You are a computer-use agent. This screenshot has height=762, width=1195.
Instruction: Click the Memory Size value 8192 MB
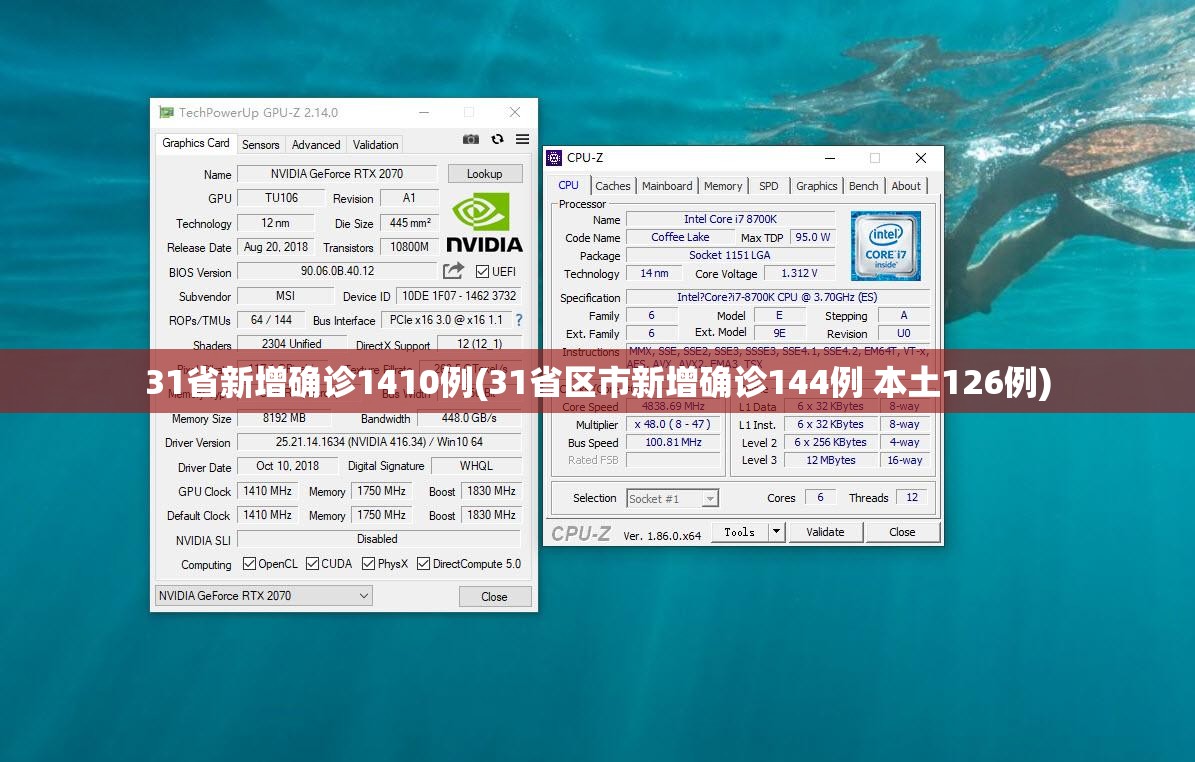pos(284,418)
